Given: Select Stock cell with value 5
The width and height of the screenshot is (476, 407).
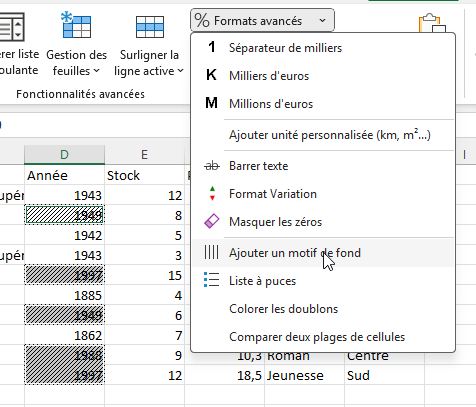Looking at the screenshot, I should [144, 235].
